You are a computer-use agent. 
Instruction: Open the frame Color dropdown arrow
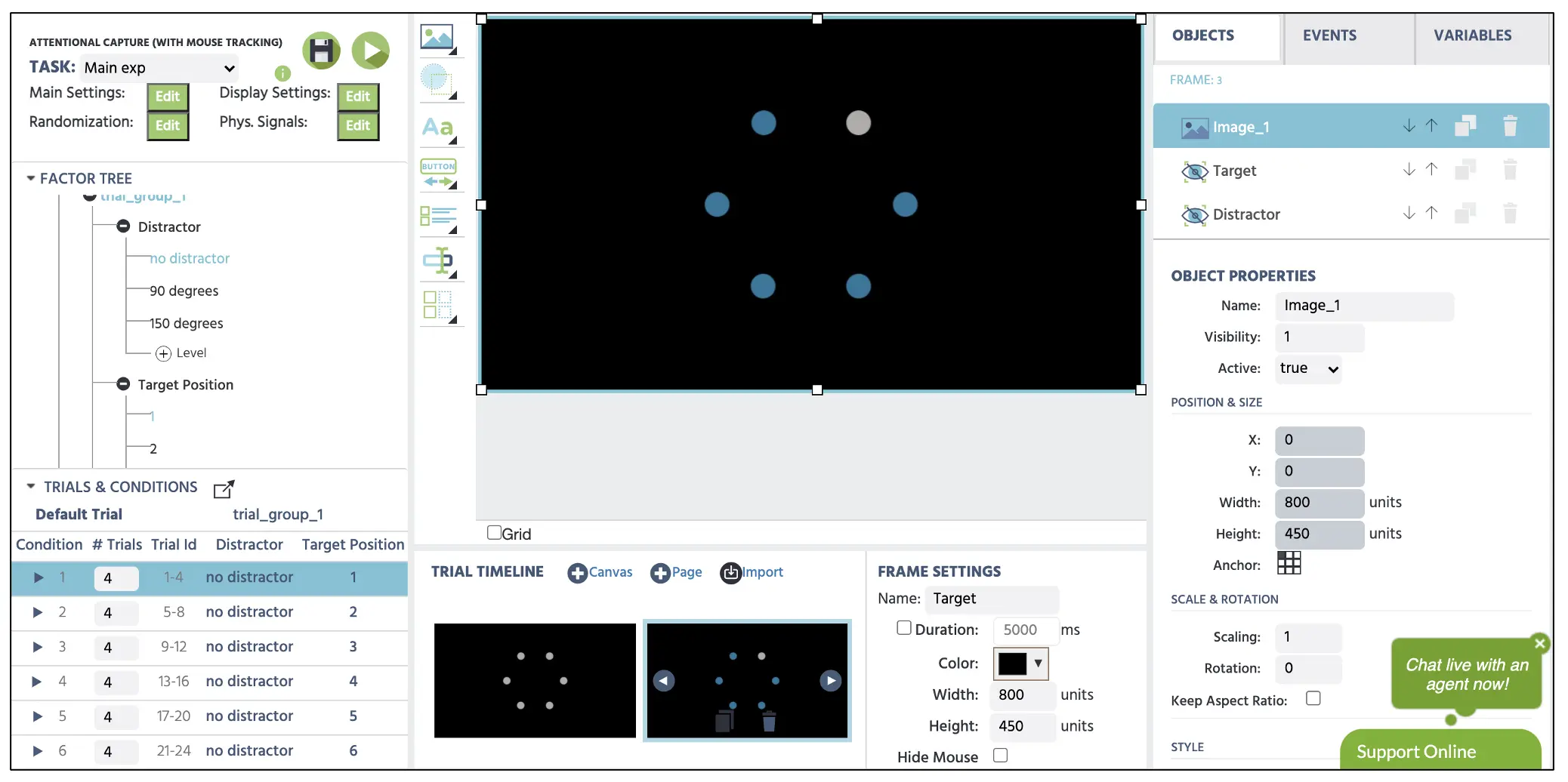pyautogui.click(x=1038, y=663)
